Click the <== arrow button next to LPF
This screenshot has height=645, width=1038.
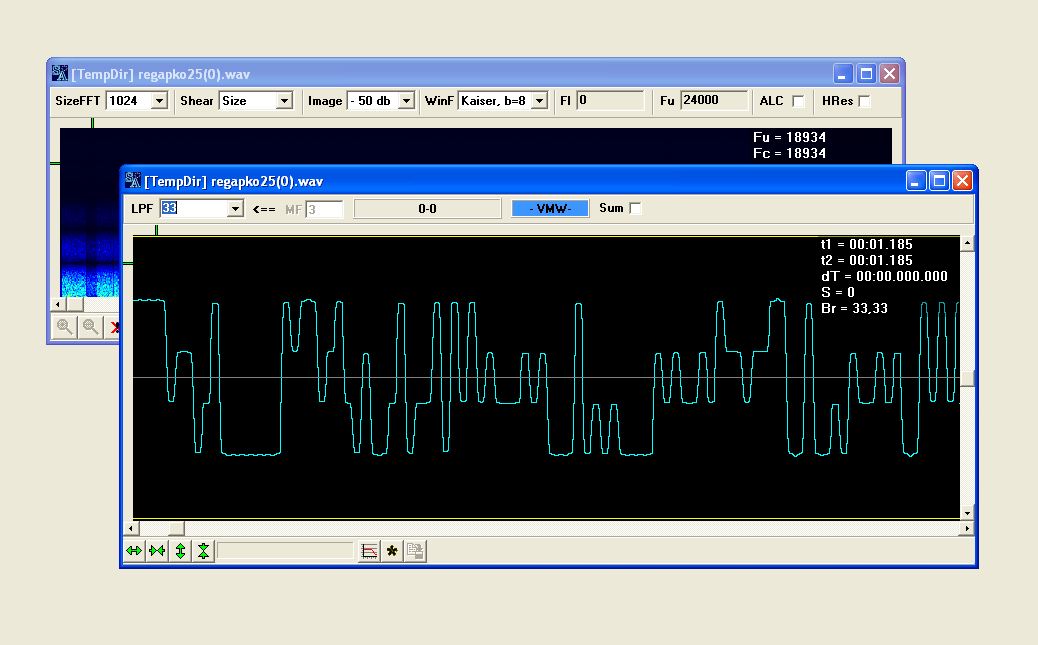click(x=263, y=209)
